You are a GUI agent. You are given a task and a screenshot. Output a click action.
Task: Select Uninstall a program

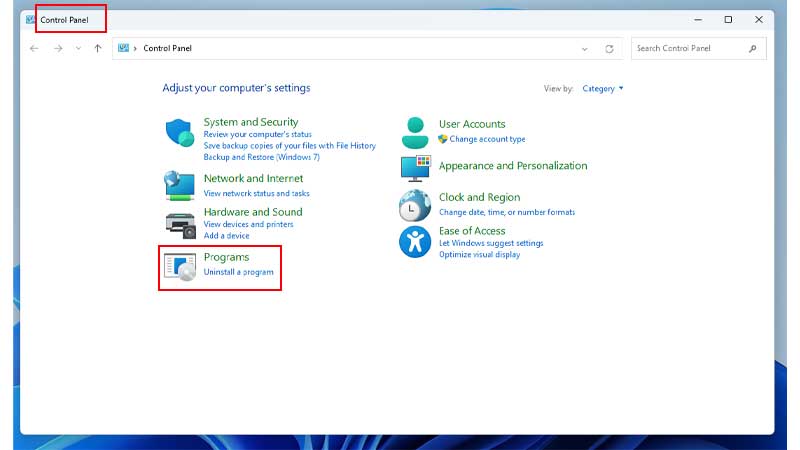[x=238, y=272]
